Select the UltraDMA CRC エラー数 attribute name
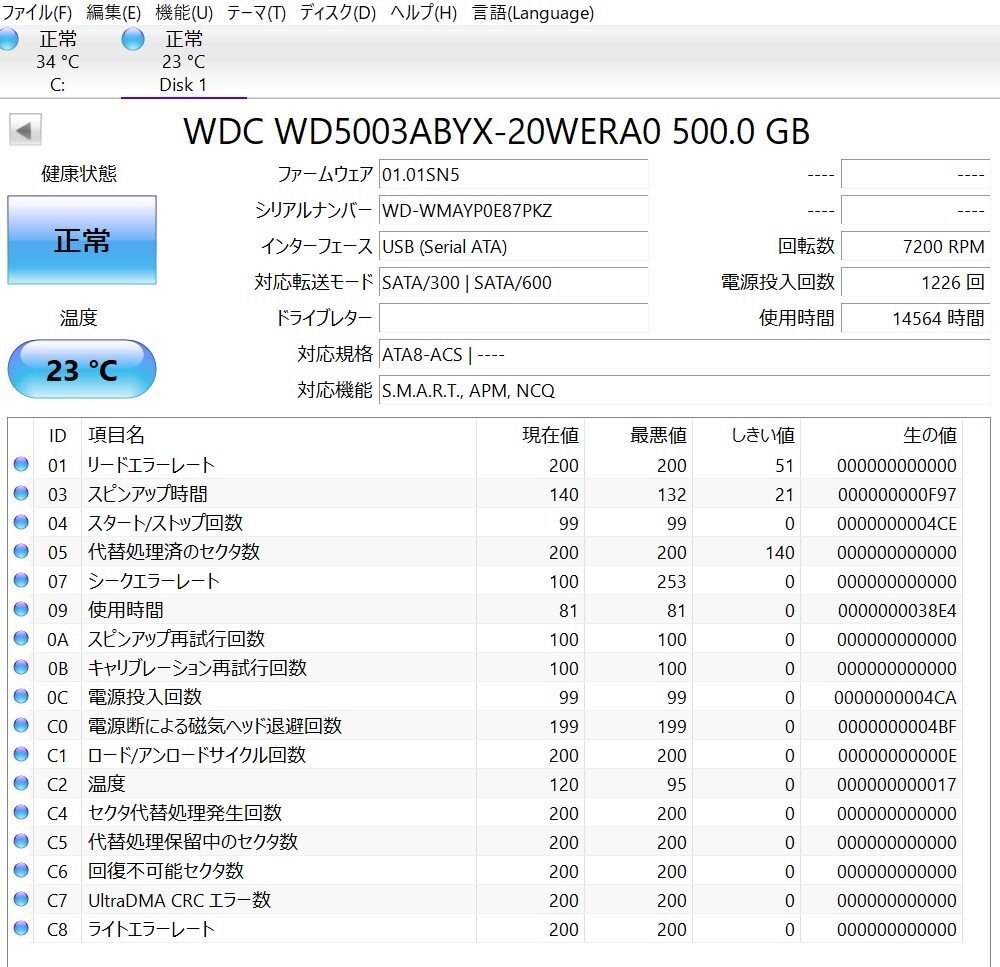This screenshot has width=1000, height=967. click(x=179, y=900)
